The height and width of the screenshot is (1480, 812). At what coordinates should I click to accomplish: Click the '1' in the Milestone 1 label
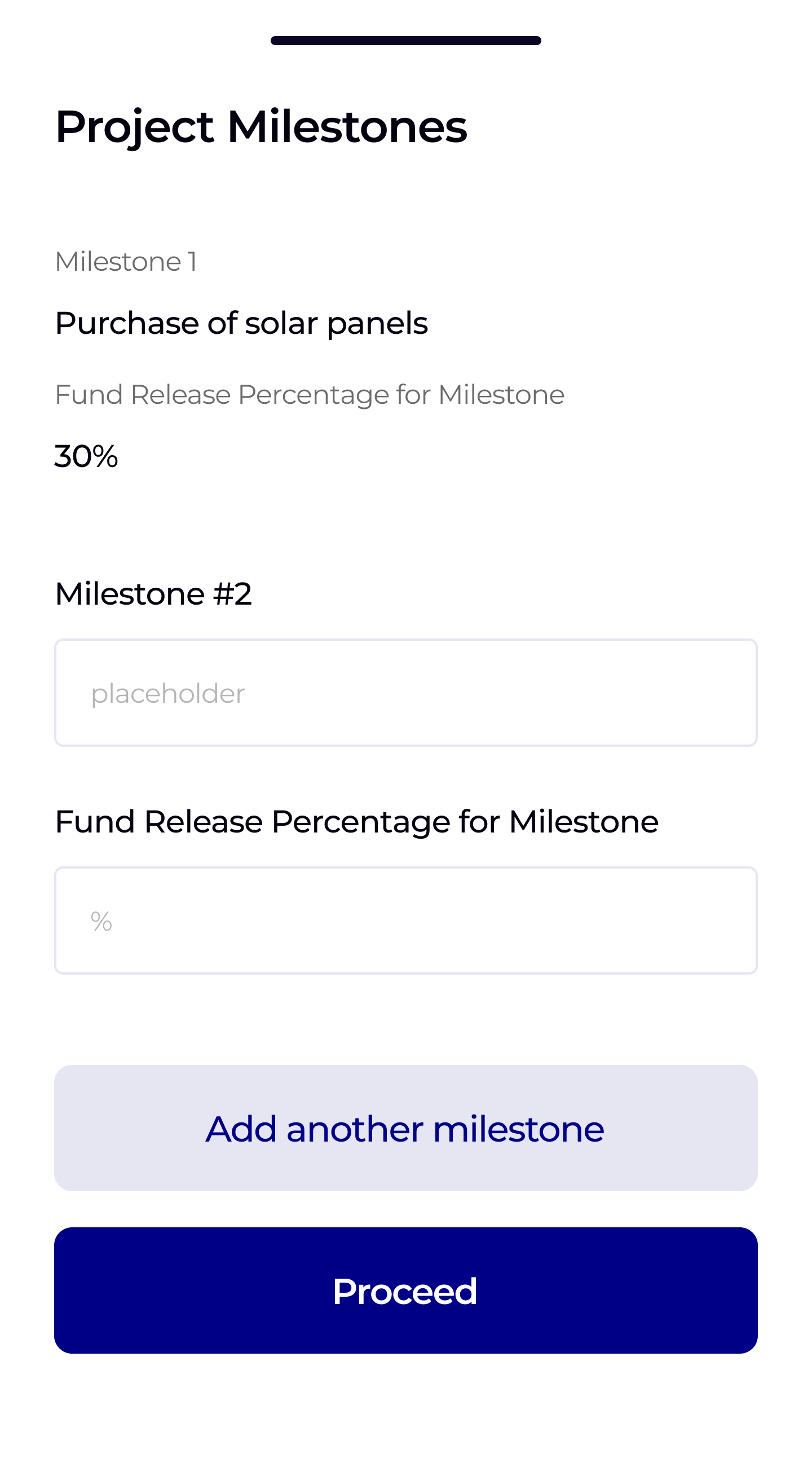point(192,262)
